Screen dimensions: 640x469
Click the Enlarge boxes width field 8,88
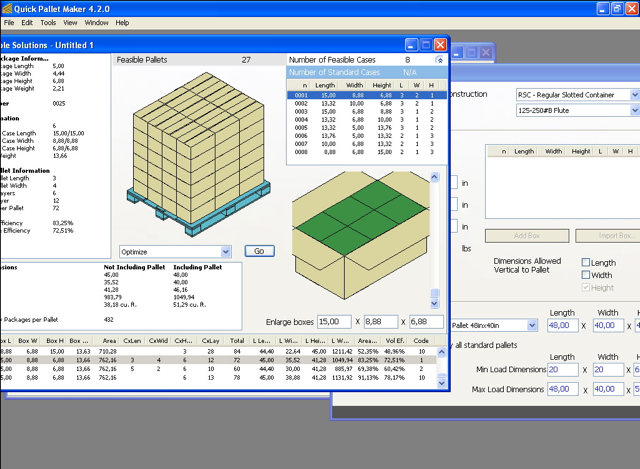point(381,322)
